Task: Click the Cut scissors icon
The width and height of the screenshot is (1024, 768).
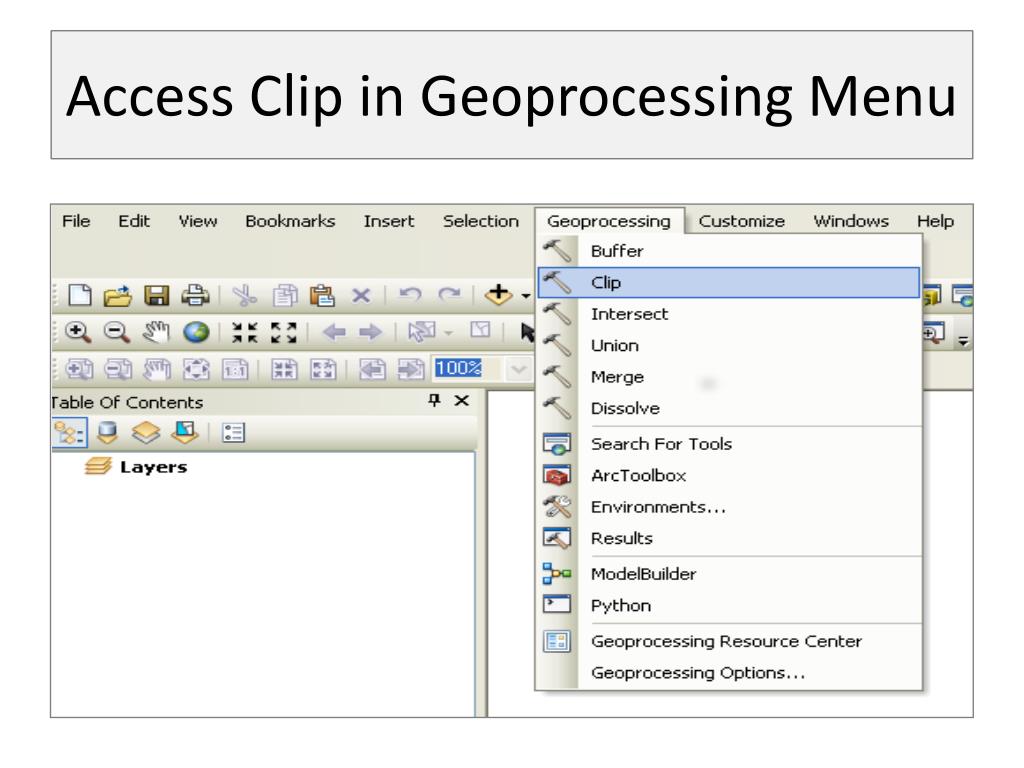Action: (x=244, y=295)
